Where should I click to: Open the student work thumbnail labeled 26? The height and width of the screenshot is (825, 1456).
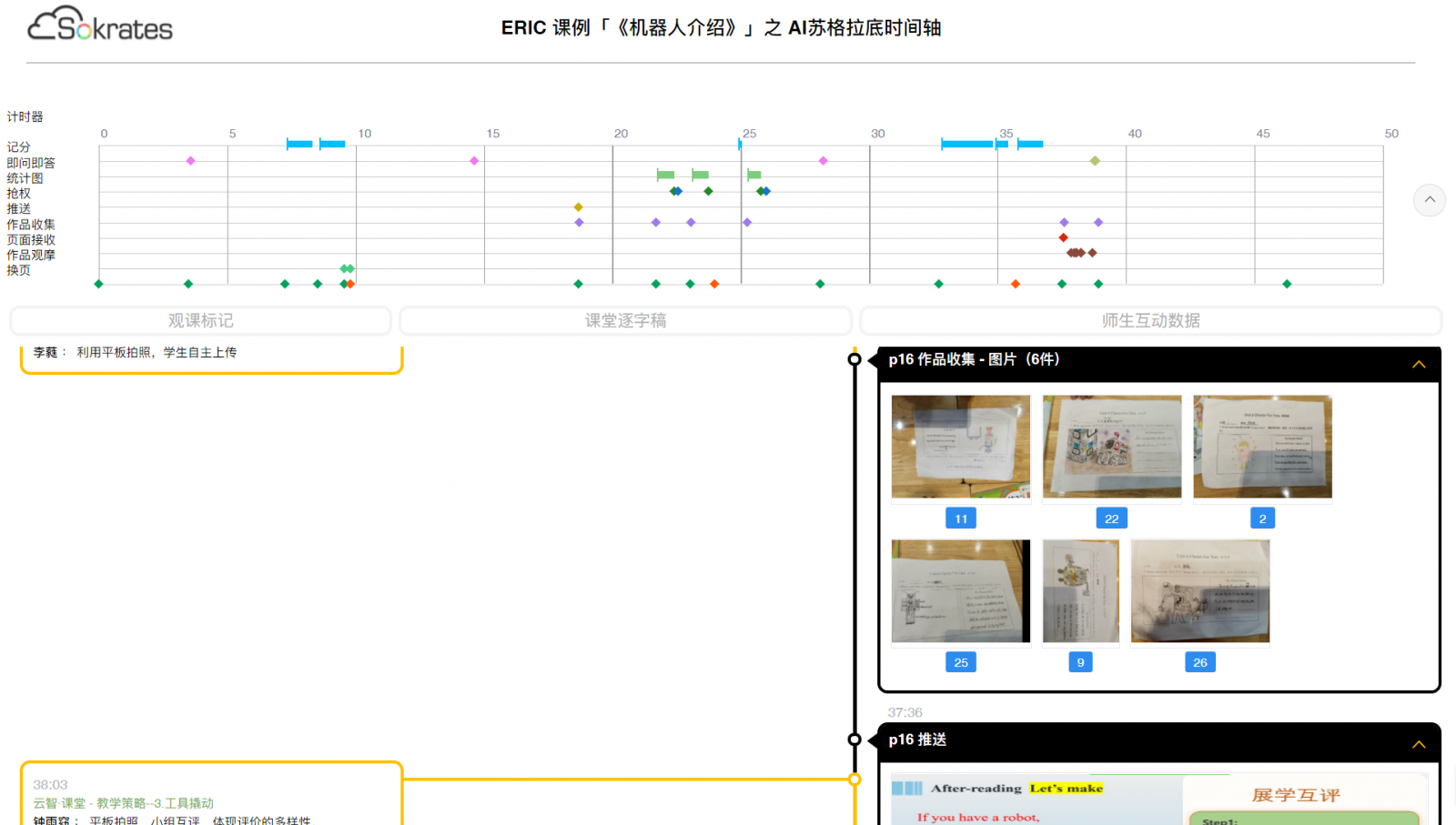tap(1199, 591)
